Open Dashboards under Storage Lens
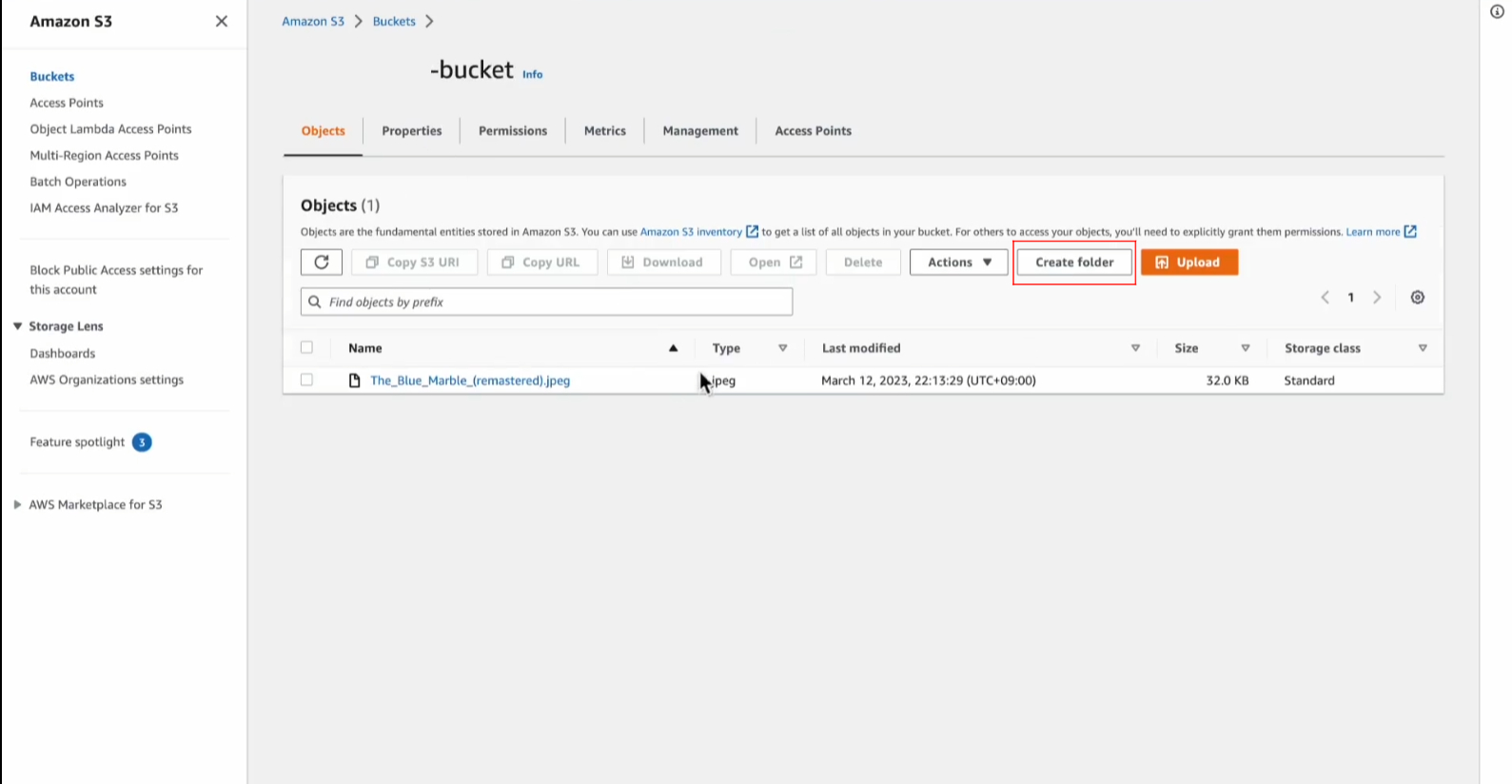 pyautogui.click(x=63, y=353)
